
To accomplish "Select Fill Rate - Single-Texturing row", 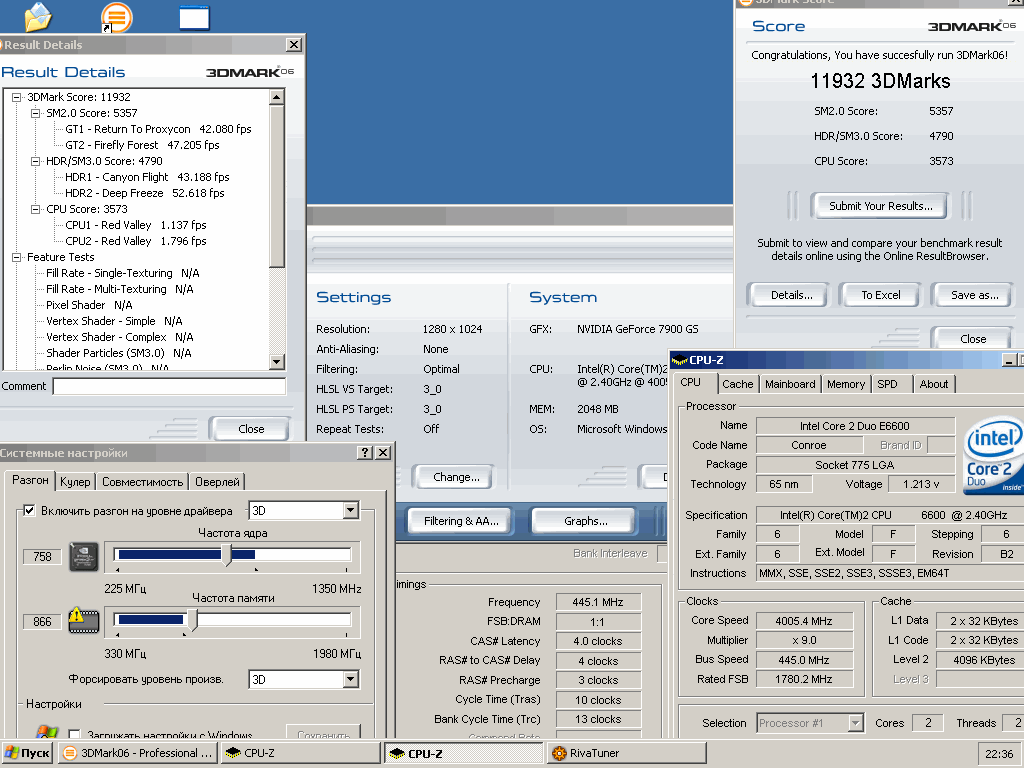I will 122,273.
